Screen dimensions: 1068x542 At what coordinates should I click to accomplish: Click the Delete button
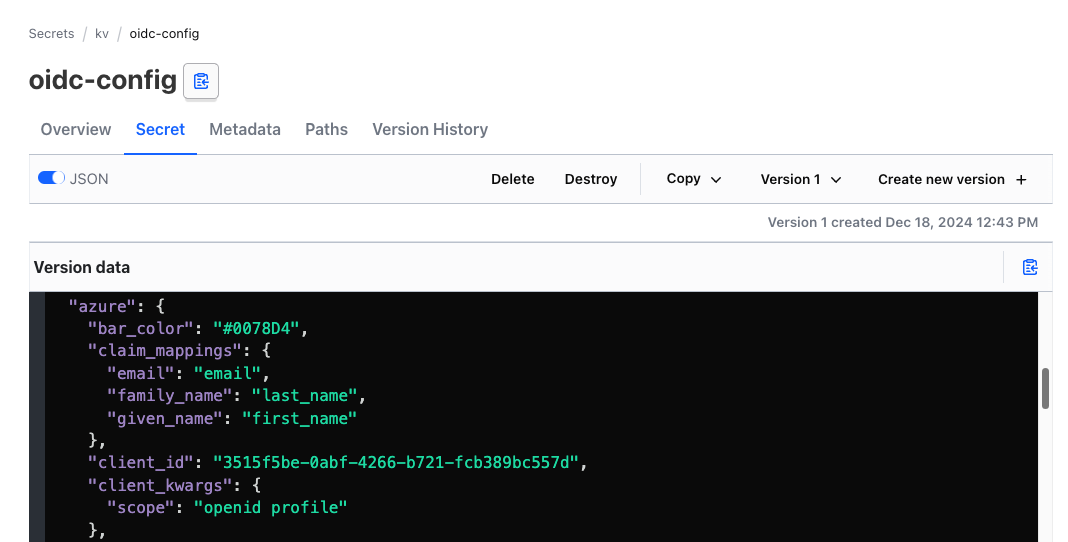click(x=513, y=179)
